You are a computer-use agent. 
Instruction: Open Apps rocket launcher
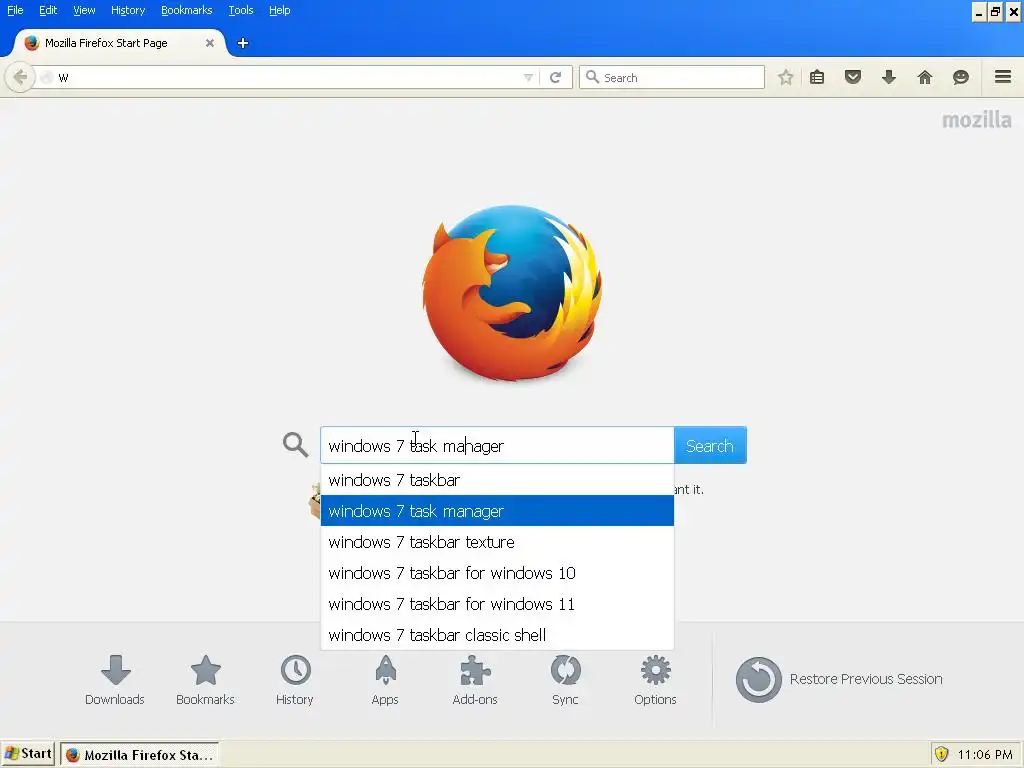coord(385,680)
